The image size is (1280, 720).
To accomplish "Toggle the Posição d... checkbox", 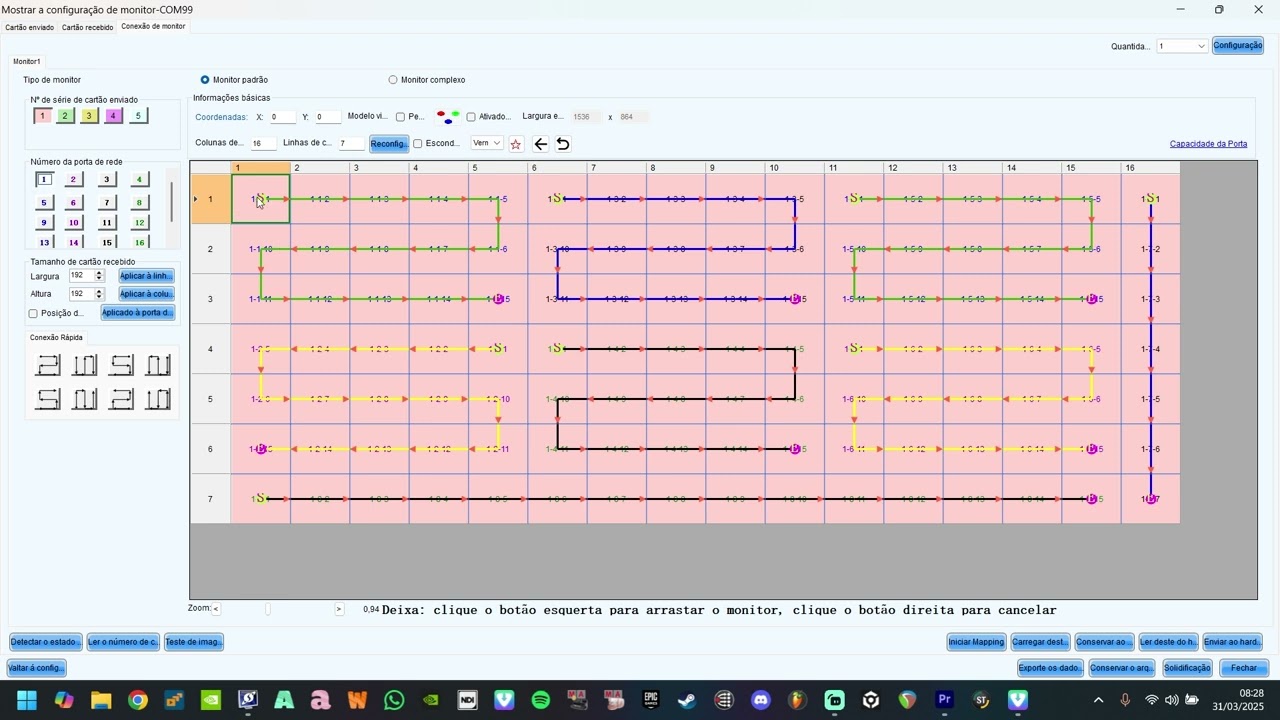I will click(34, 314).
